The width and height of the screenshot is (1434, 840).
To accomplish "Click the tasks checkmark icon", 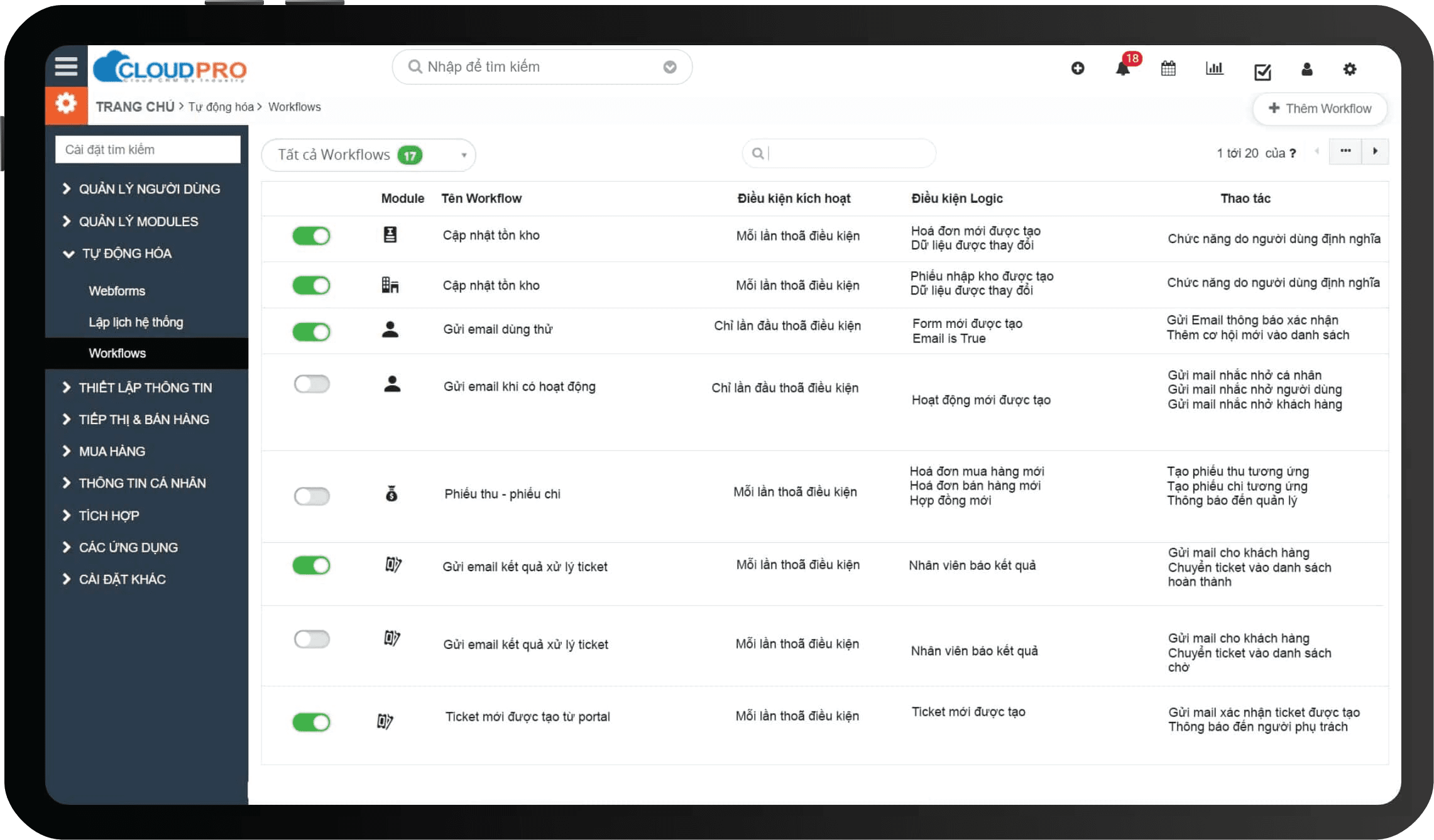I will click(x=1262, y=72).
